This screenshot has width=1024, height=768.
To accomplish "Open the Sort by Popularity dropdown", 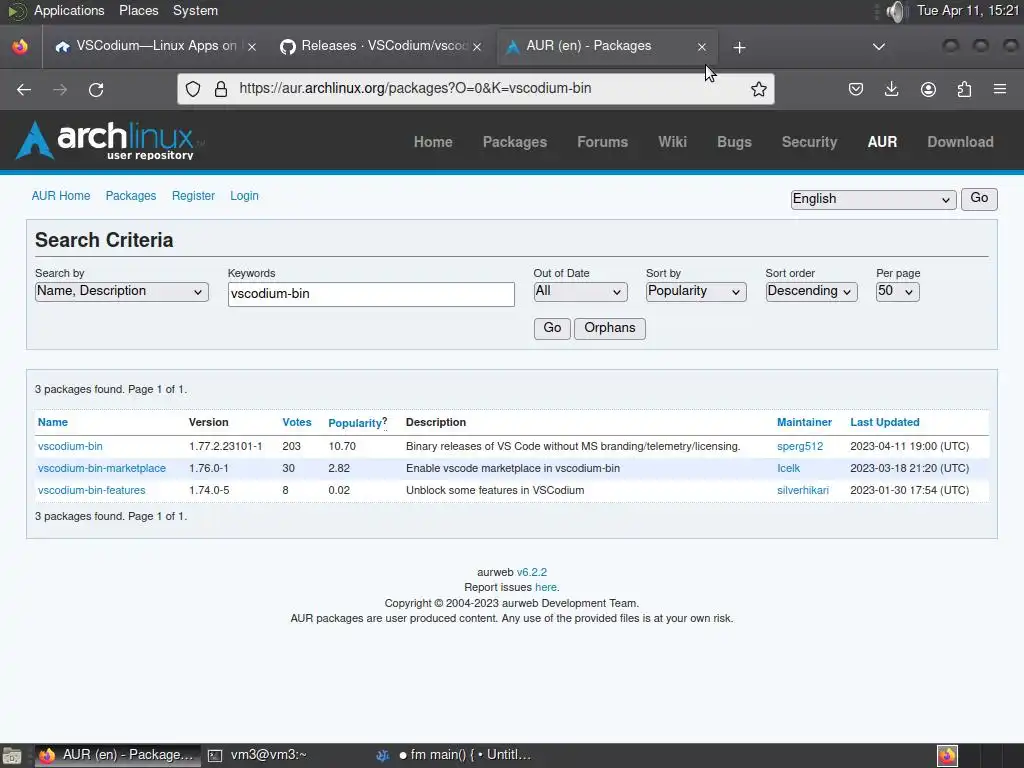I will coord(696,291).
